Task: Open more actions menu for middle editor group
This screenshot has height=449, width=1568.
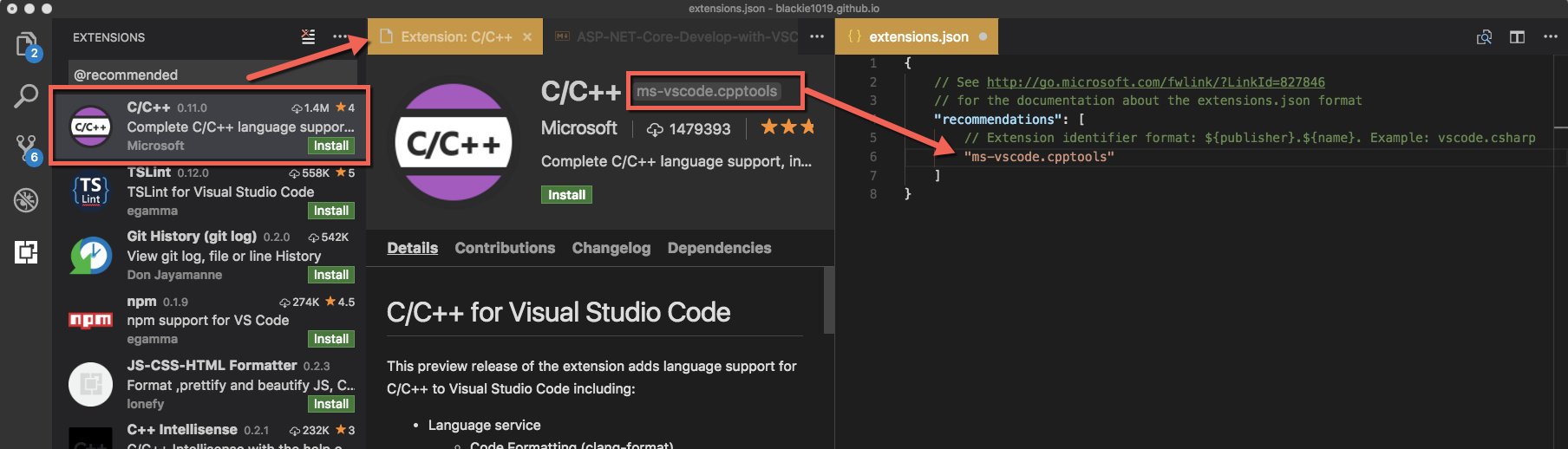Action: pyautogui.click(x=816, y=37)
